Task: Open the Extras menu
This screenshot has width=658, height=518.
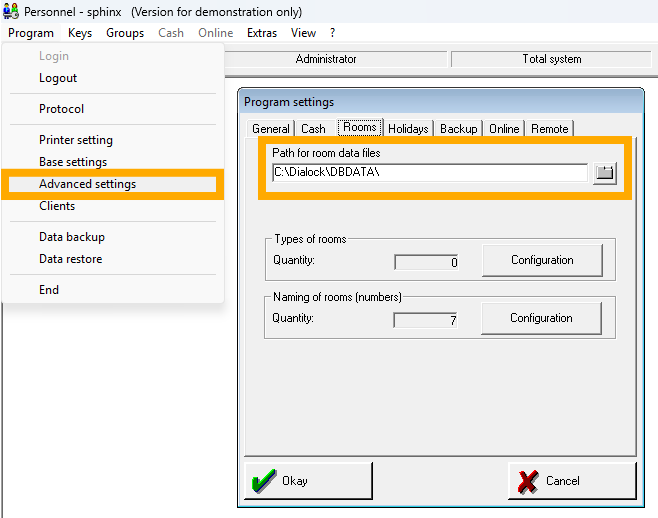Action: click(262, 33)
